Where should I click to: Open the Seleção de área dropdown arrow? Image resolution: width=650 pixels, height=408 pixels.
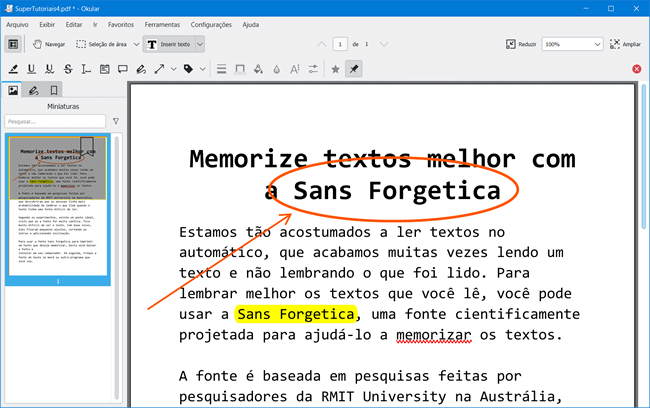(136, 44)
